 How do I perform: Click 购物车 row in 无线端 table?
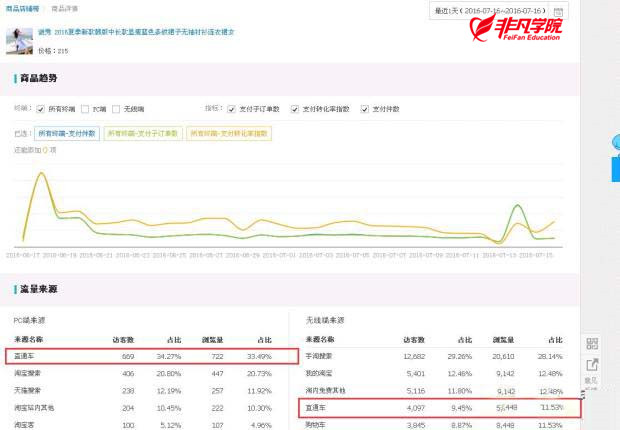pyautogui.click(x=434, y=425)
